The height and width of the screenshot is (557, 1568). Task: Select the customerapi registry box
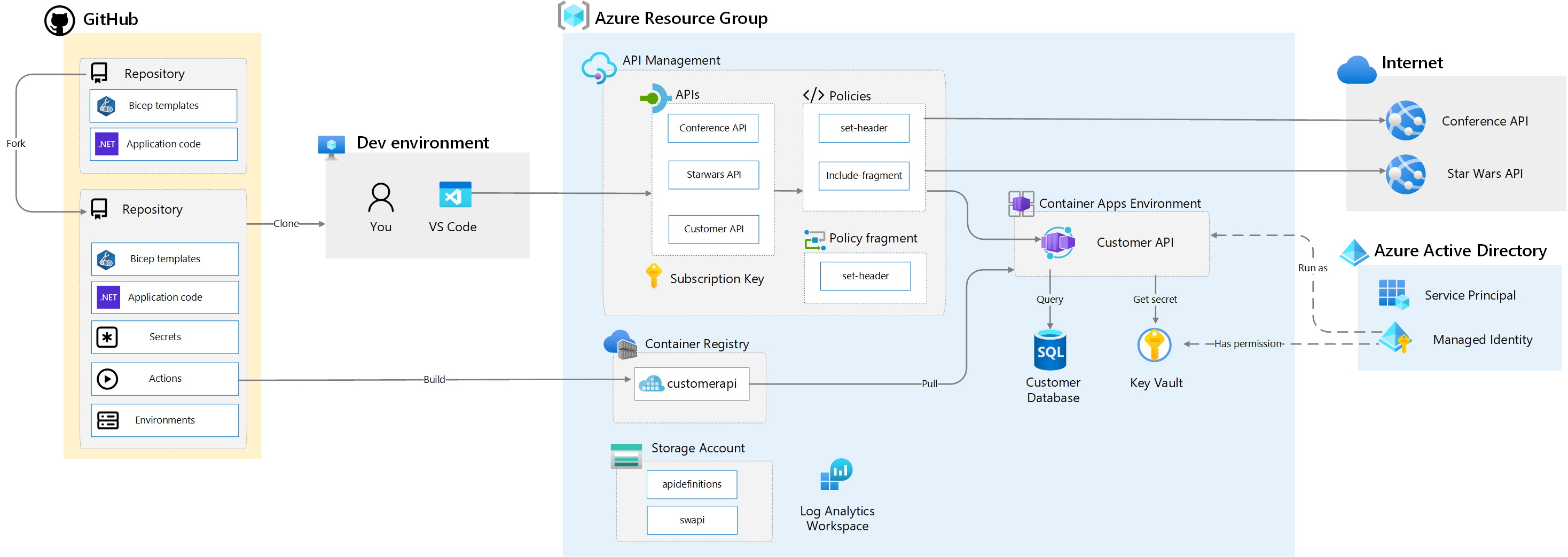coord(691,383)
